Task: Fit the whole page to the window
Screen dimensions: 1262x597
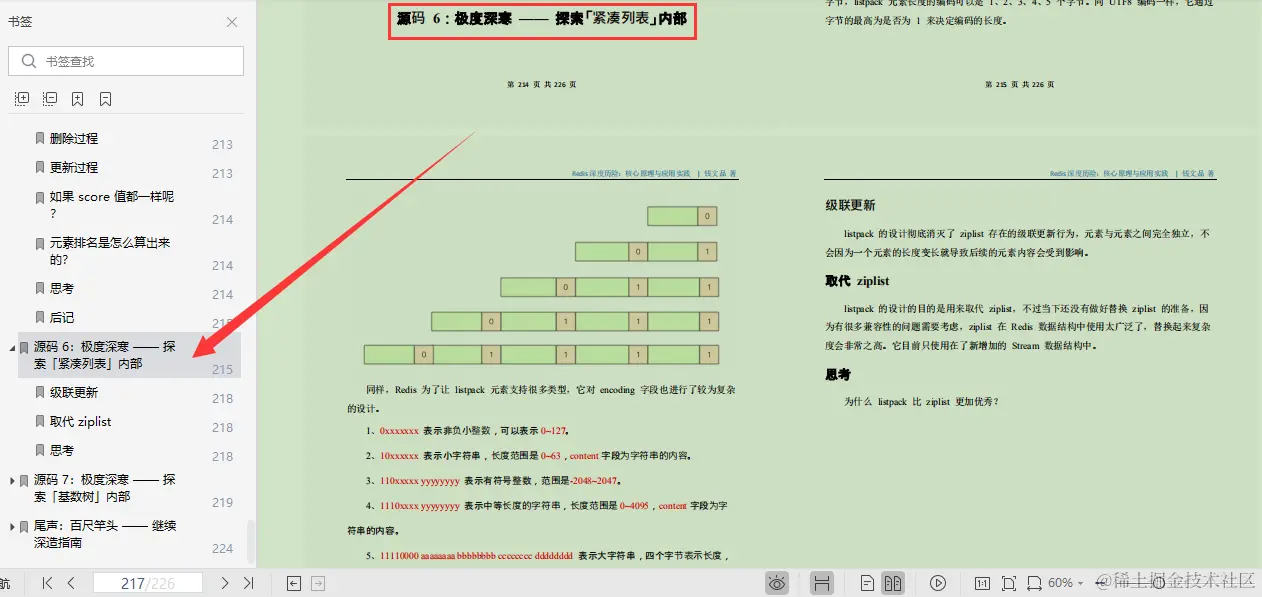Action: tap(1010, 582)
